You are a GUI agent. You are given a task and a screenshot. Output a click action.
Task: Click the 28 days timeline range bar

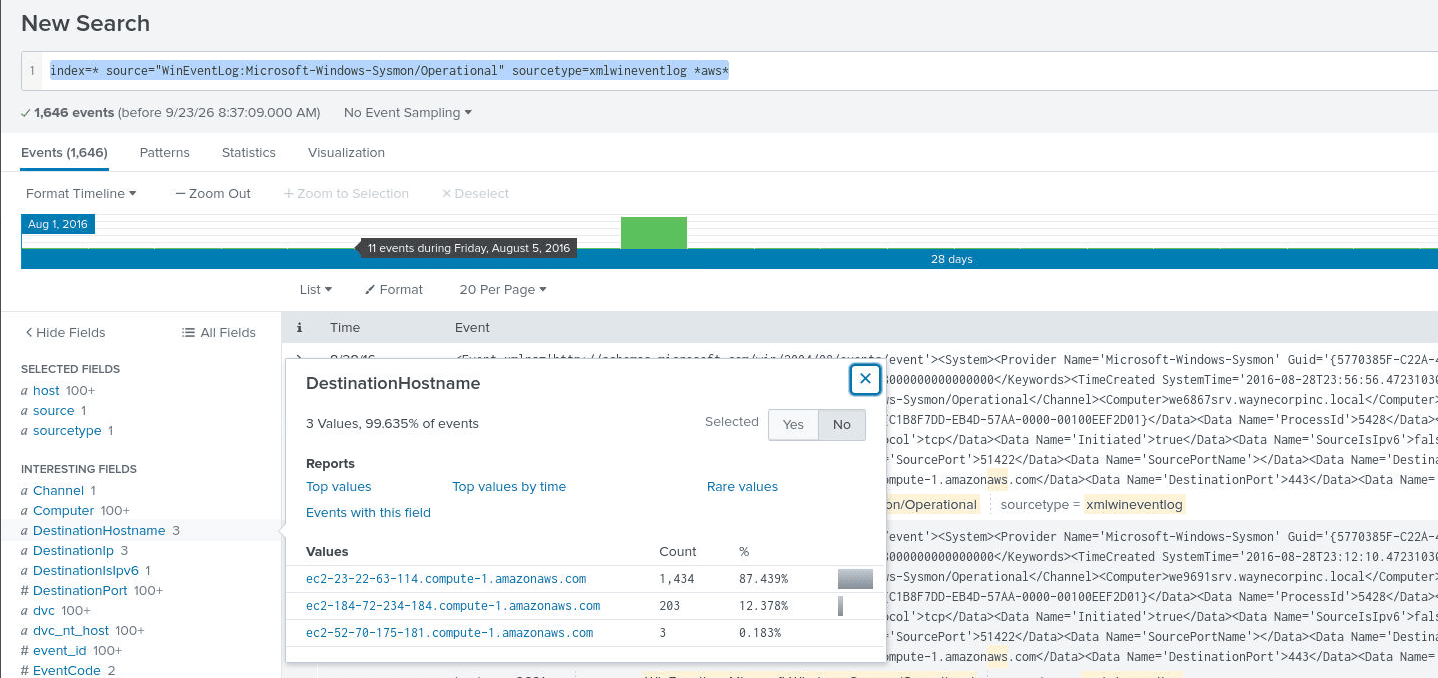729,259
